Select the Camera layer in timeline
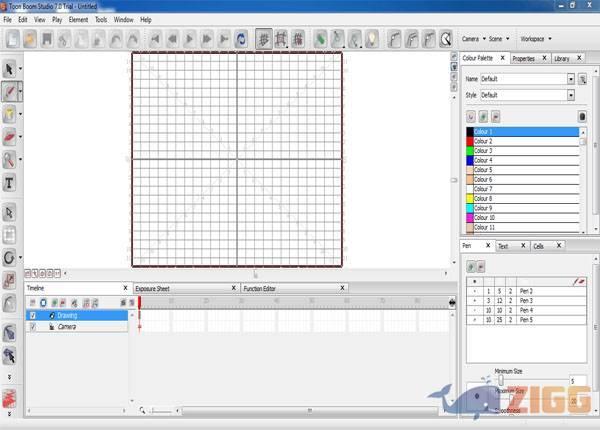This screenshot has height=430, width=600. (77, 327)
